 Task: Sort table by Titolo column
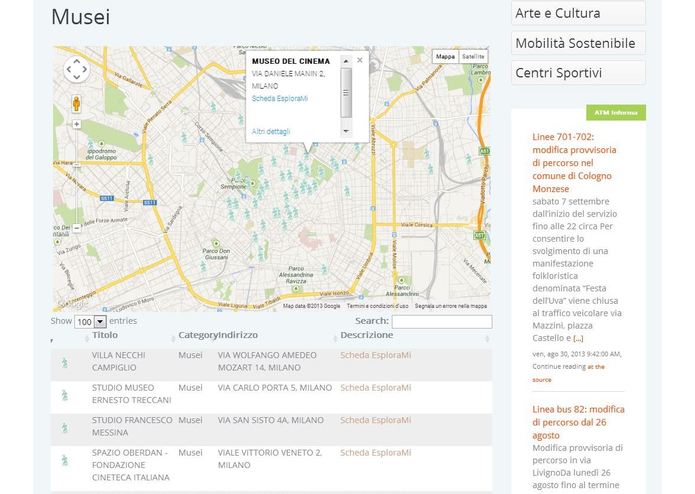(x=105, y=335)
